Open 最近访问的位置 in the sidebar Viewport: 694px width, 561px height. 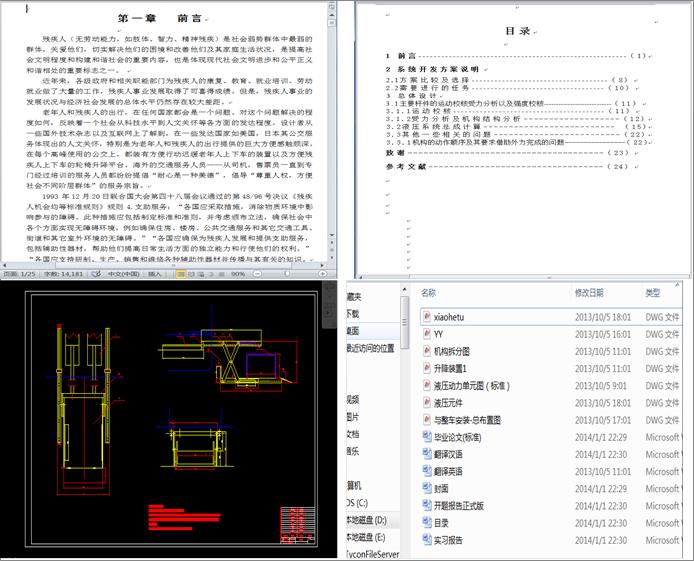click(370, 348)
